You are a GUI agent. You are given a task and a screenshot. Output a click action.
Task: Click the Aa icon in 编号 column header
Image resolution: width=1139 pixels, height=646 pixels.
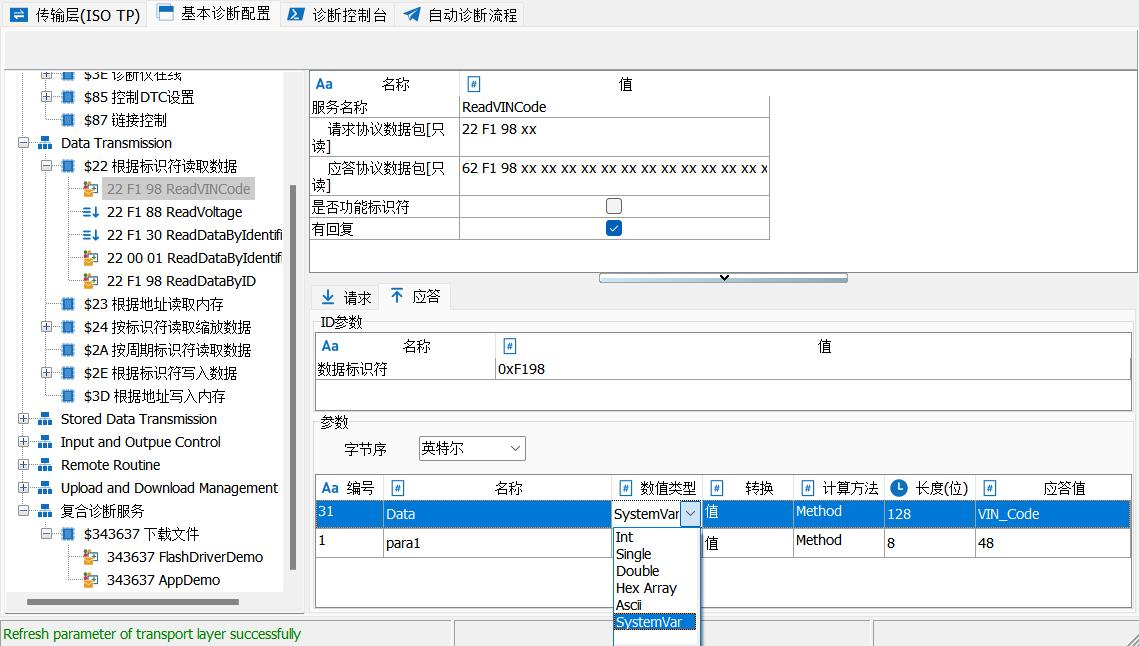330,488
